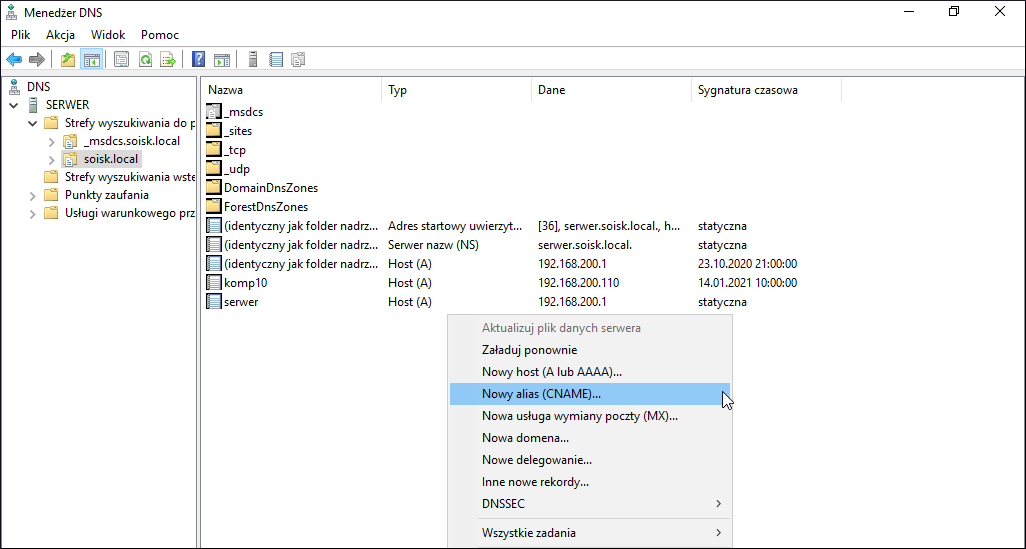Open the Pomoc menu
This screenshot has height=549, width=1026.
160,35
